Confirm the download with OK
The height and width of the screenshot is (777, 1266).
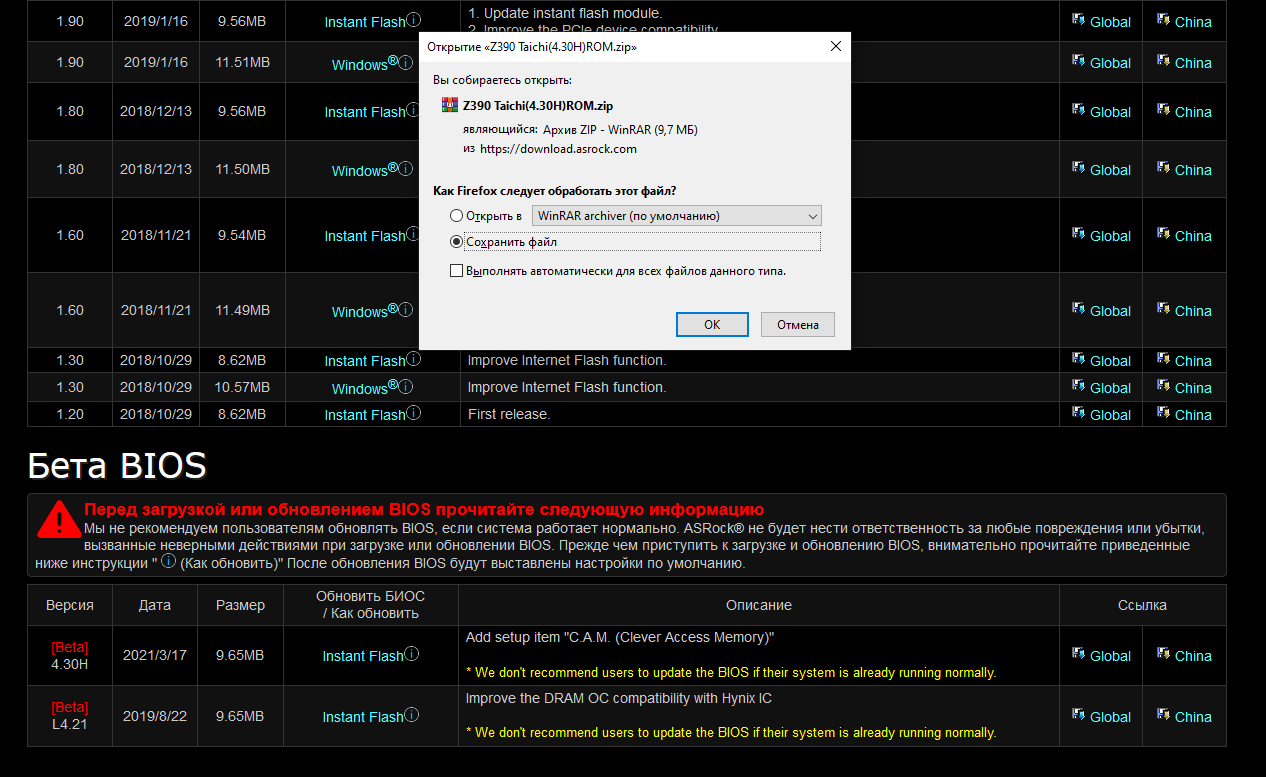point(712,325)
